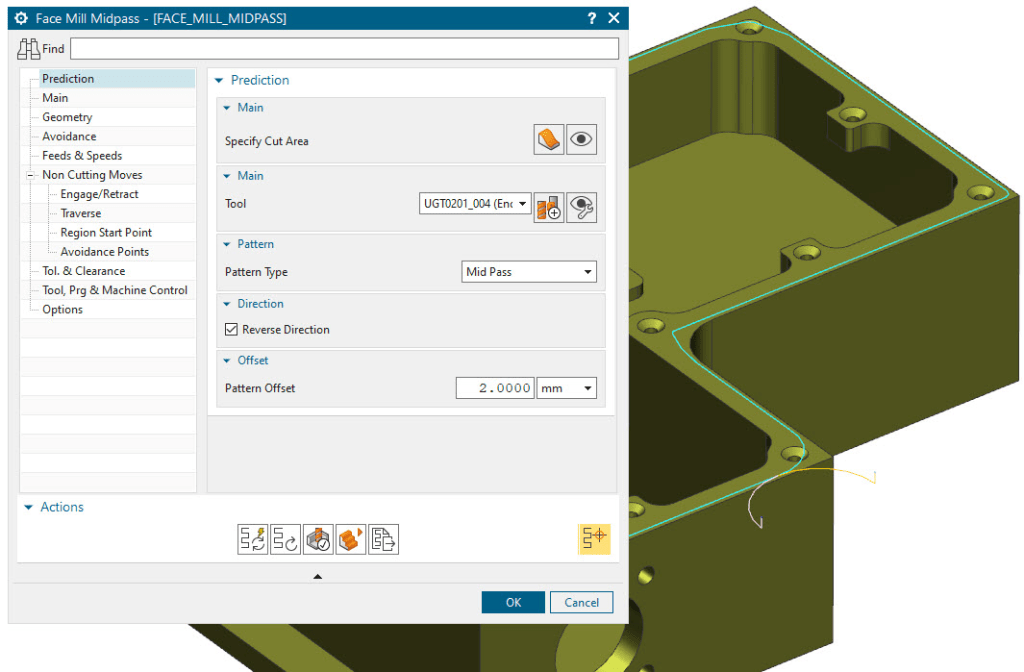Open the Tool dropdown showing UGT0201_004

475,205
